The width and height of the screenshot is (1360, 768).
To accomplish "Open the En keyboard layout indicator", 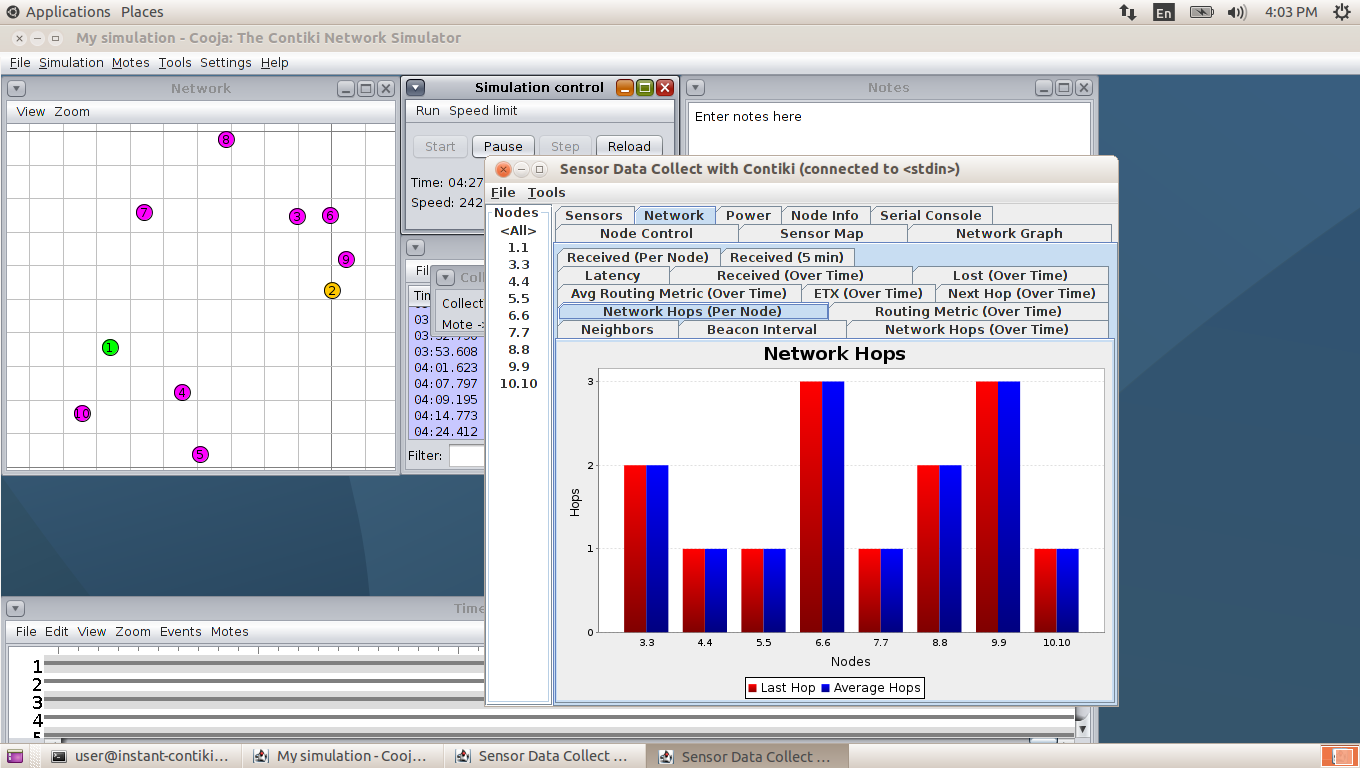I will pos(1164,12).
